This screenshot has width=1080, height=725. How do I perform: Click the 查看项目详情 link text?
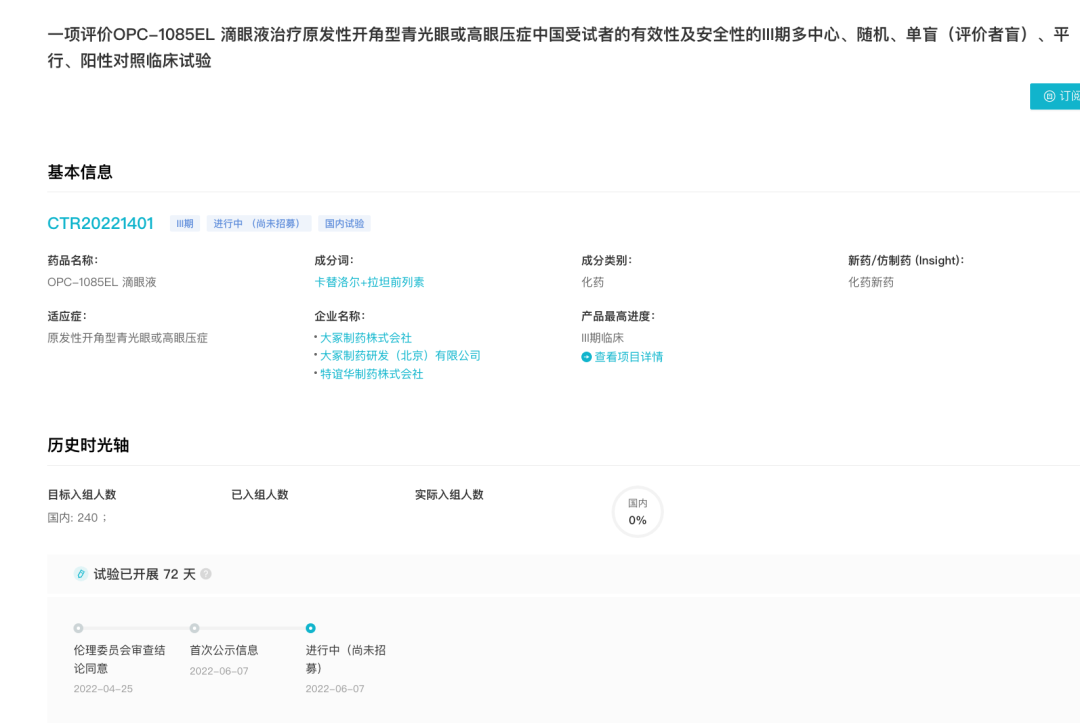coord(628,357)
